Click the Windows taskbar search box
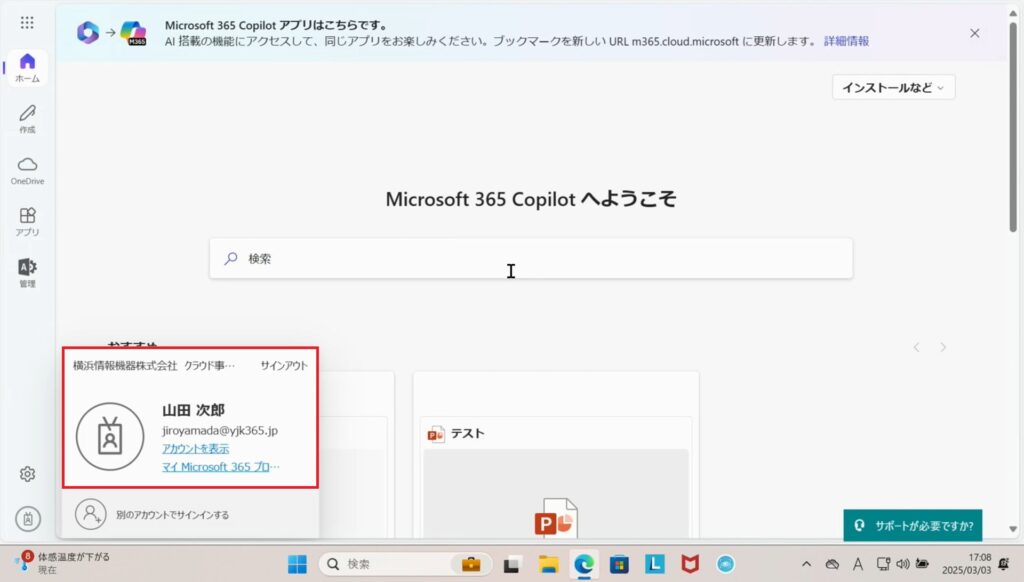The height and width of the screenshot is (582, 1024). (x=406, y=564)
